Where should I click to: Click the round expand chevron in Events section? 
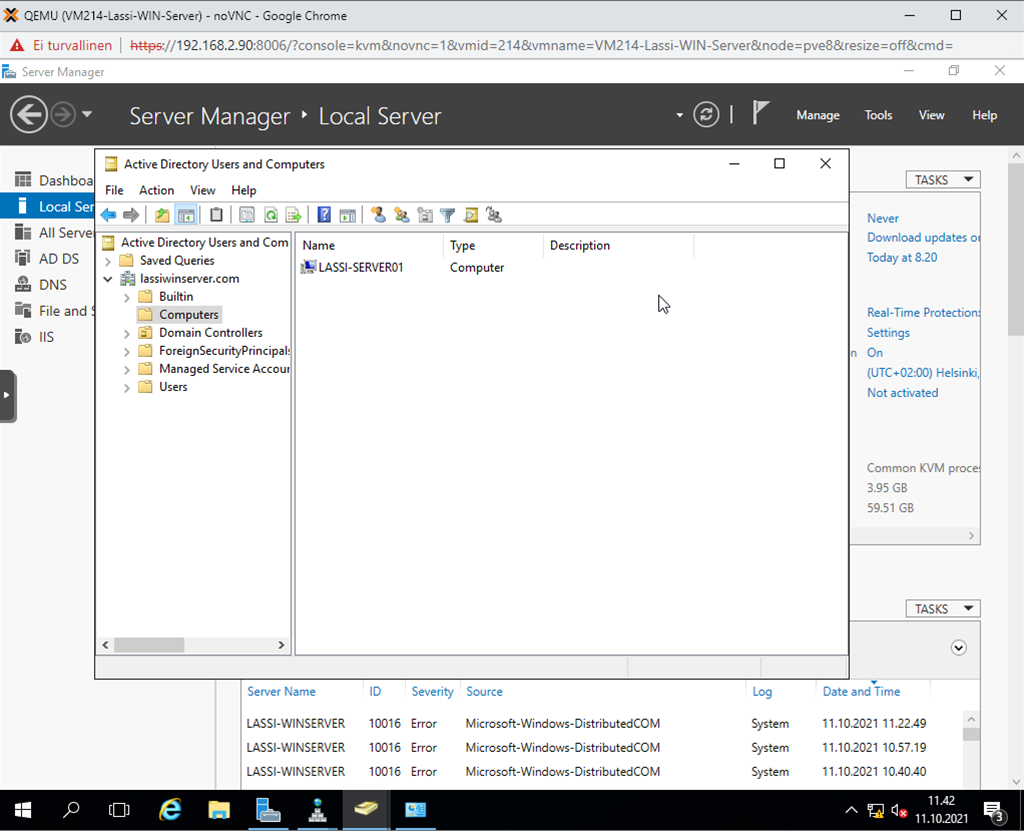point(958,648)
